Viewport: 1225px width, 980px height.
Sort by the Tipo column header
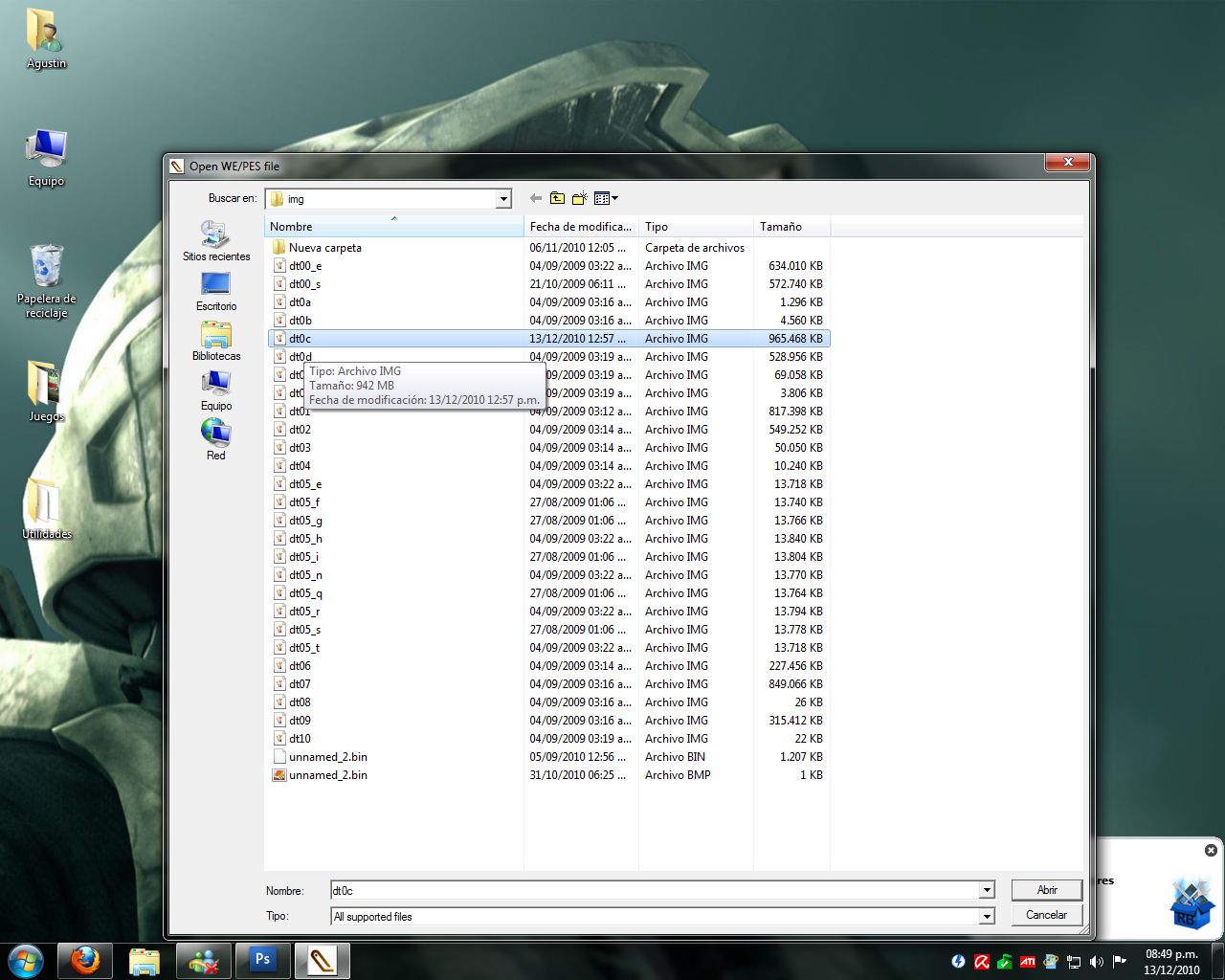696,227
